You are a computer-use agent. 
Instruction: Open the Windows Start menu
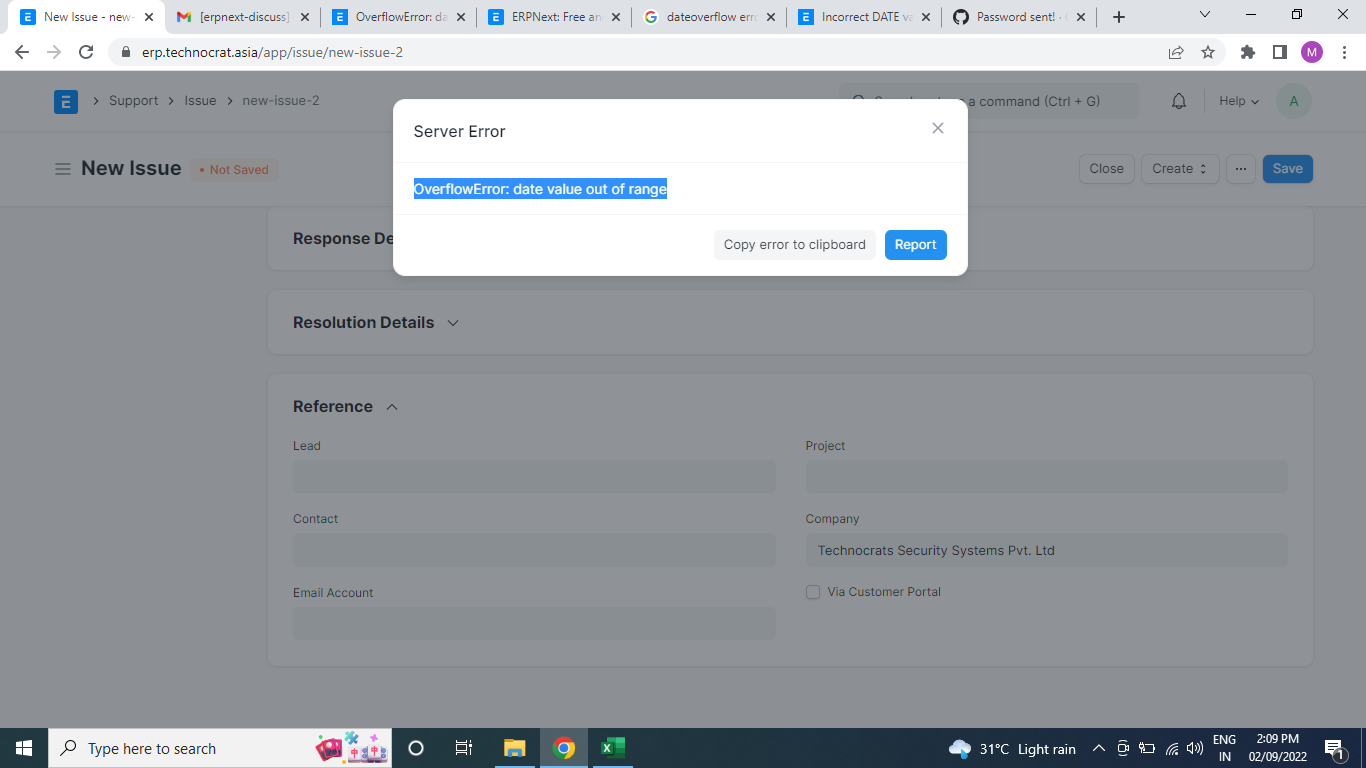(23, 747)
